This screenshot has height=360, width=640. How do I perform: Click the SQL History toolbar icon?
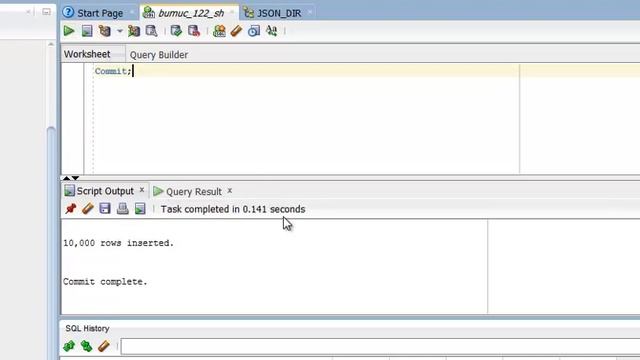[254, 31]
